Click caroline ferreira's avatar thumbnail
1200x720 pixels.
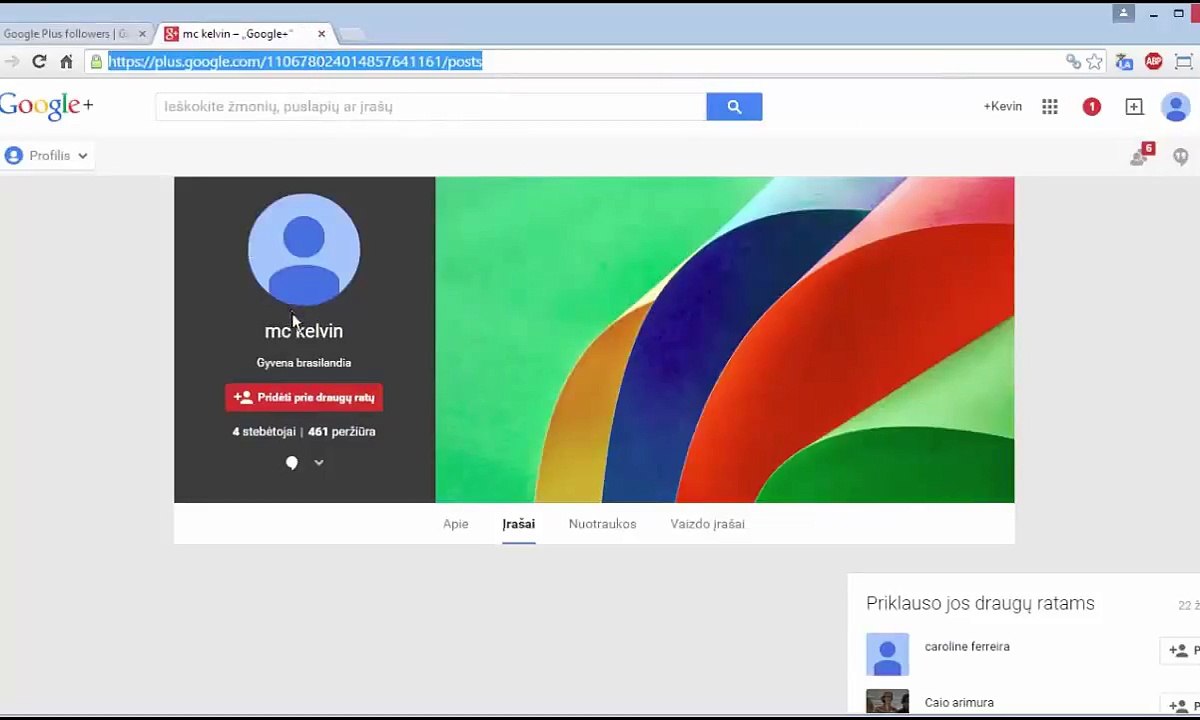click(887, 654)
